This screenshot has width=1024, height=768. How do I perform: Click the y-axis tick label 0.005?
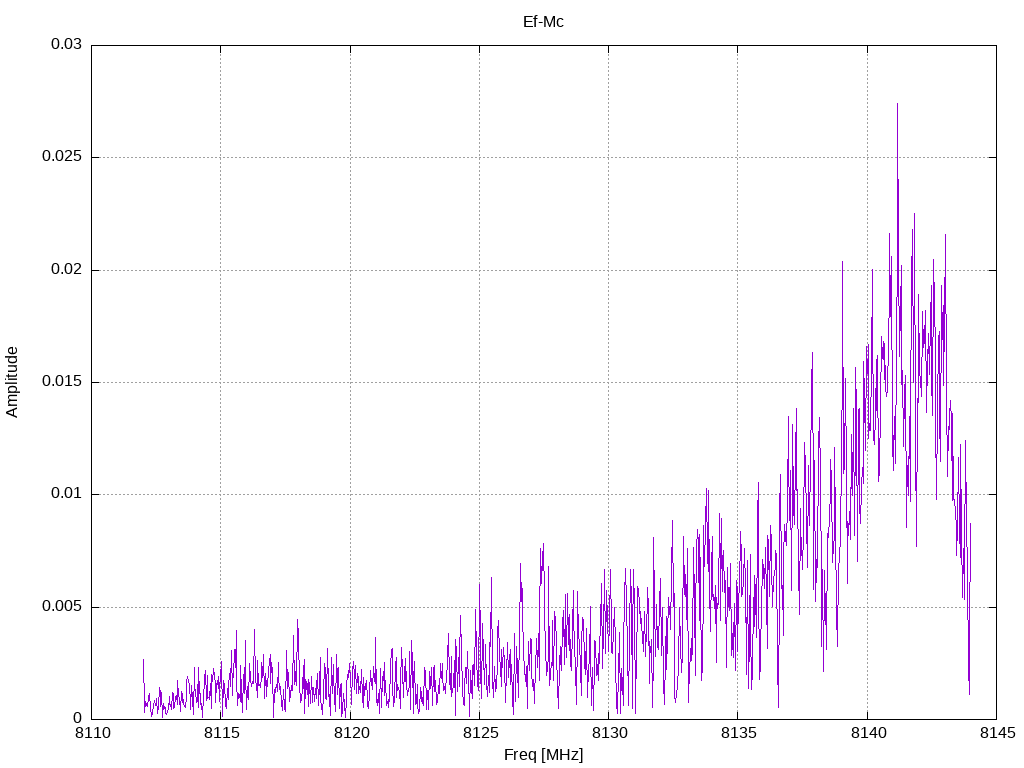pyautogui.click(x=63, y=607)
